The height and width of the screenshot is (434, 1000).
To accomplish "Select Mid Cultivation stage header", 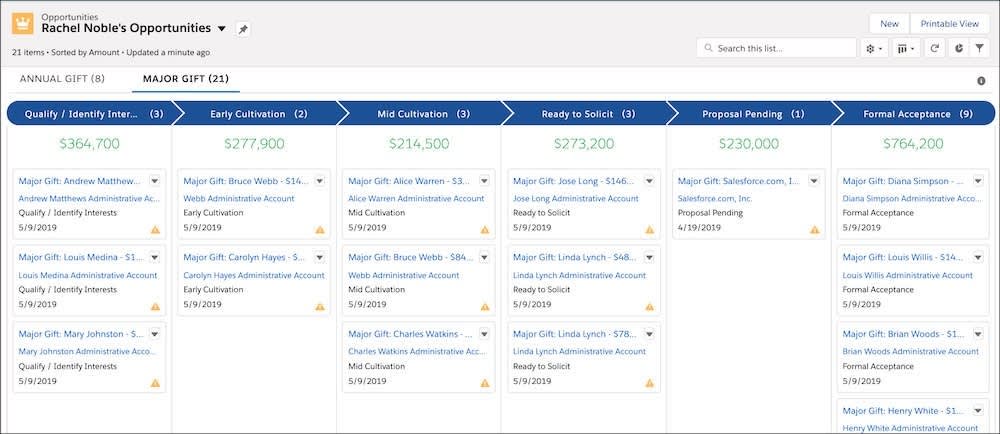I will coord(423,114).
